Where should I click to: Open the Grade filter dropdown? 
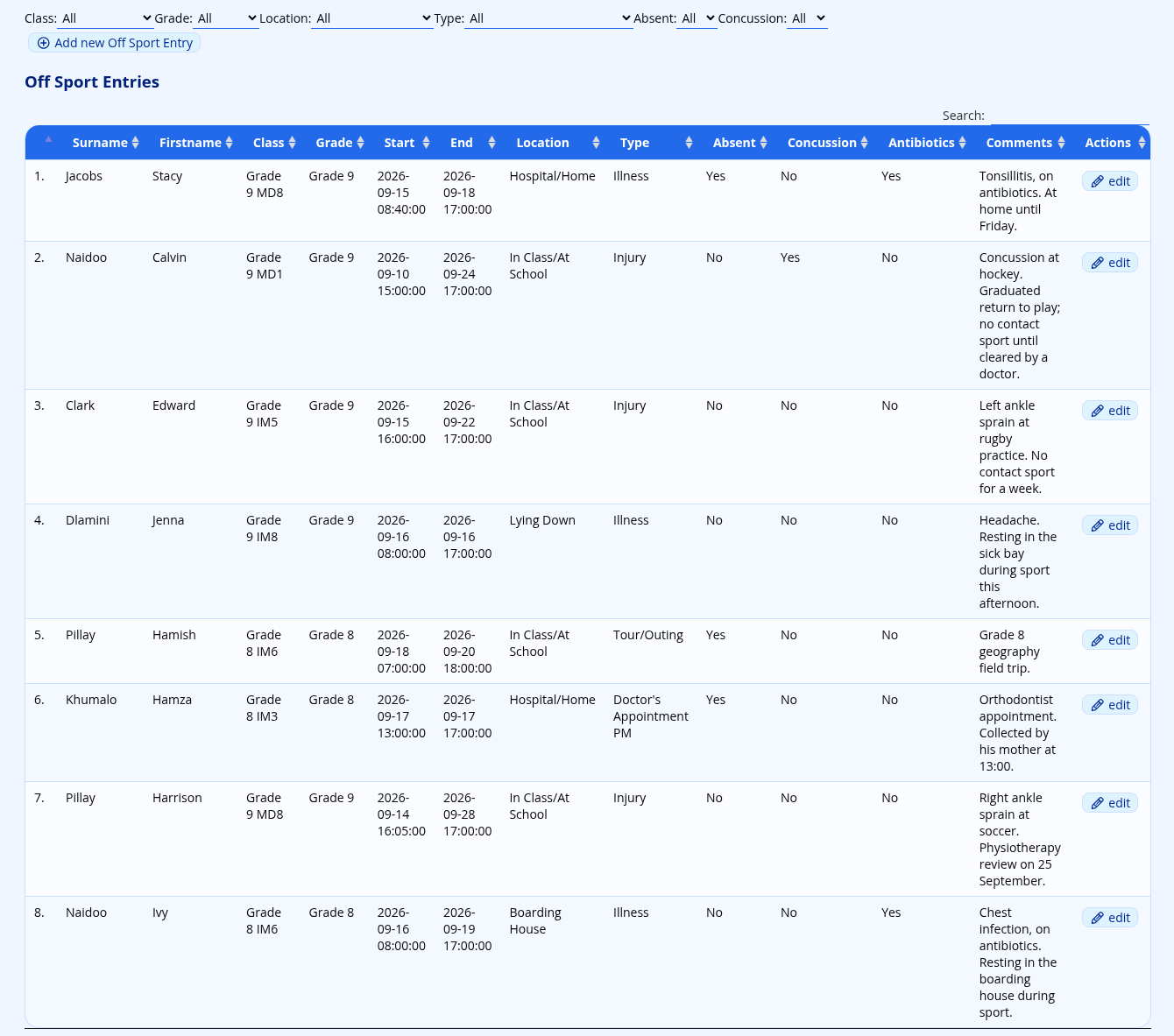click(226, 18)
